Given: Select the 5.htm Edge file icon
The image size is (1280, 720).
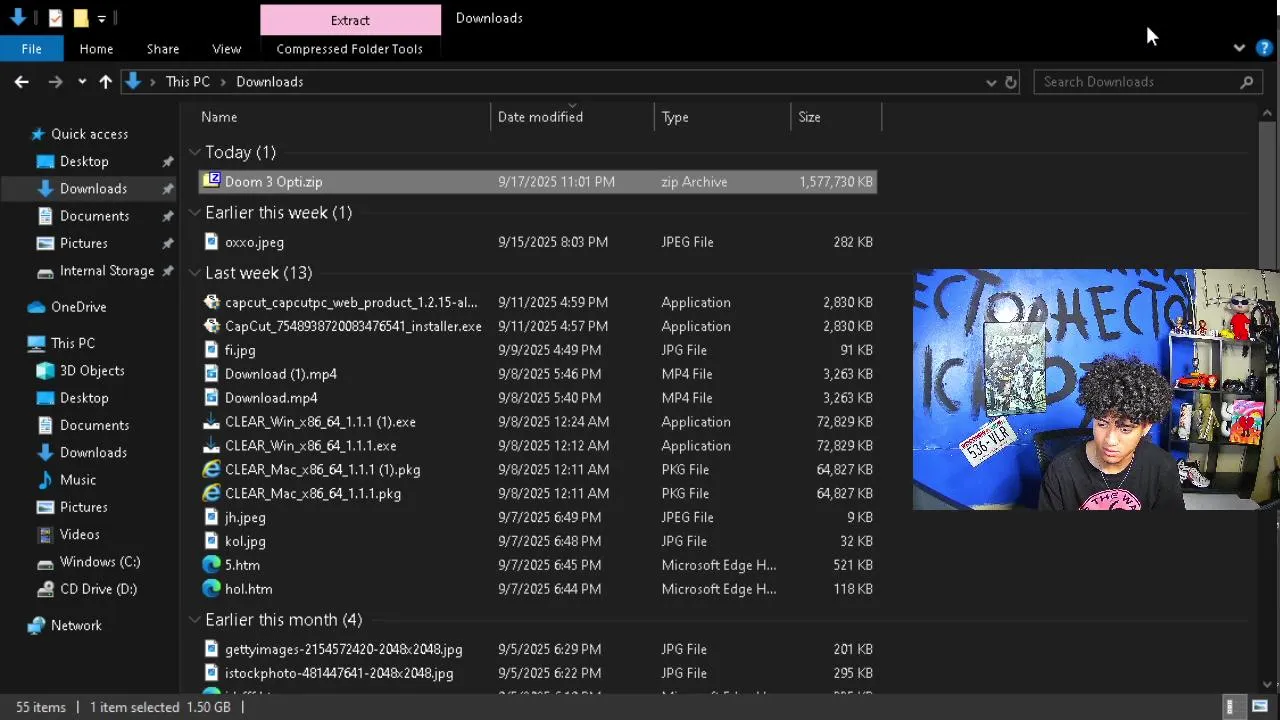Looking at the screenshot, I should pyautogui.click(x=211, y=565).
